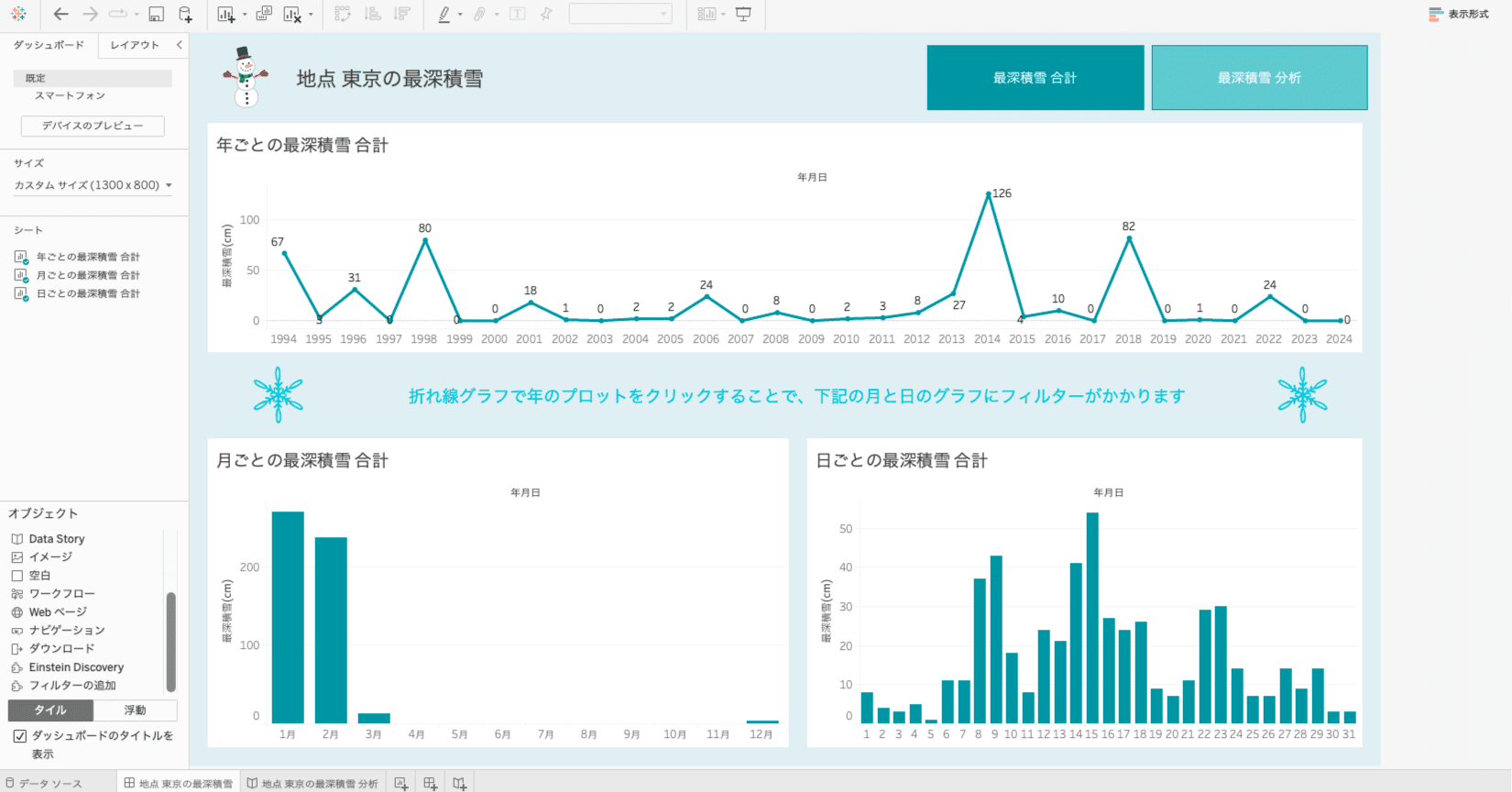The height and width of the screenshot is (792, 1512).
Task: Select the ダウンロード object
Action: point(52,649)
